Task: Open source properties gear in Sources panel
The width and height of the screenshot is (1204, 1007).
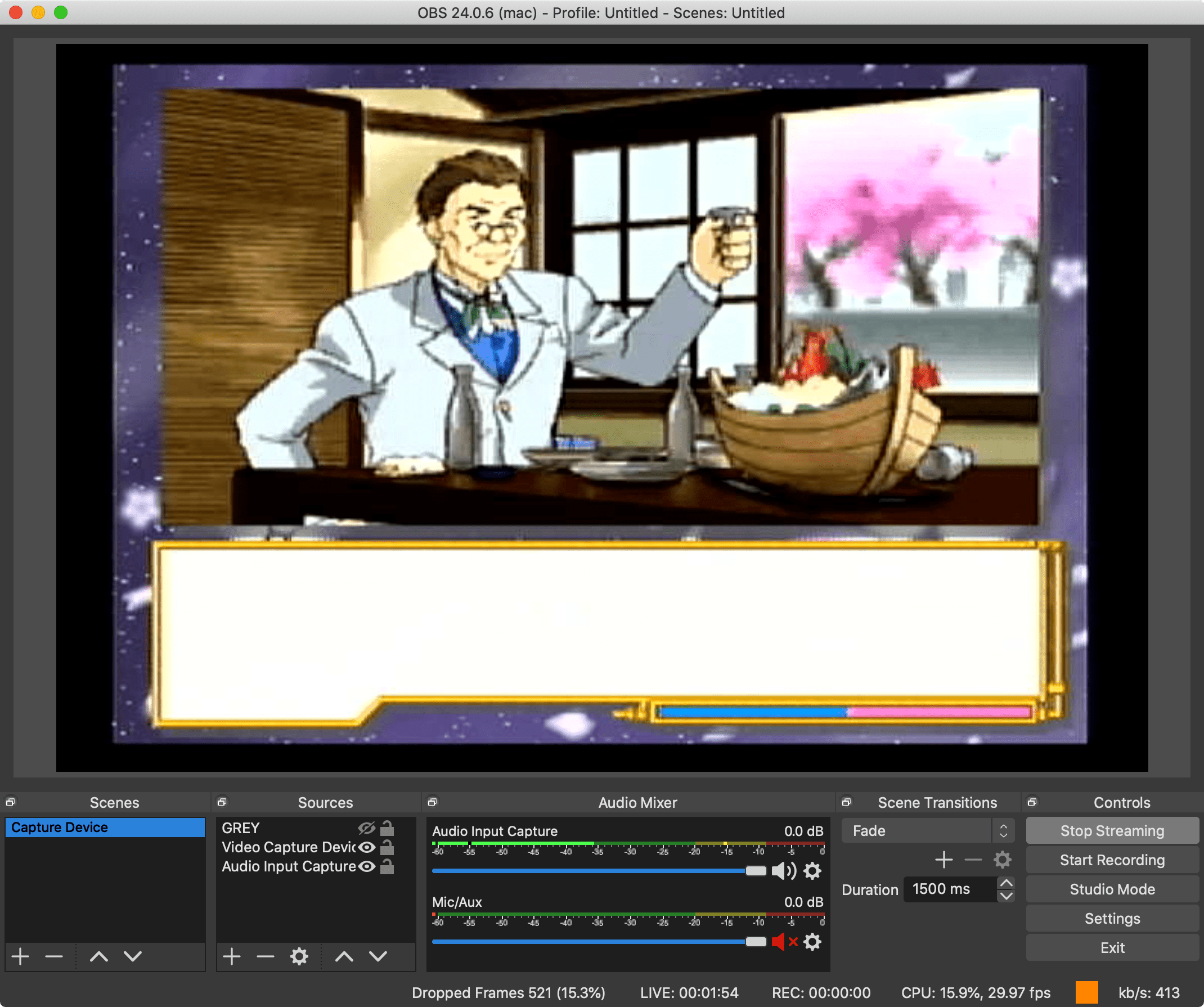Action: [299, 956]
